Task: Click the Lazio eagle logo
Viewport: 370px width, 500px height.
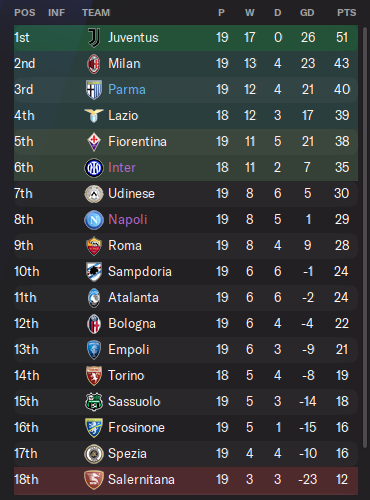Action: point(94,116)
